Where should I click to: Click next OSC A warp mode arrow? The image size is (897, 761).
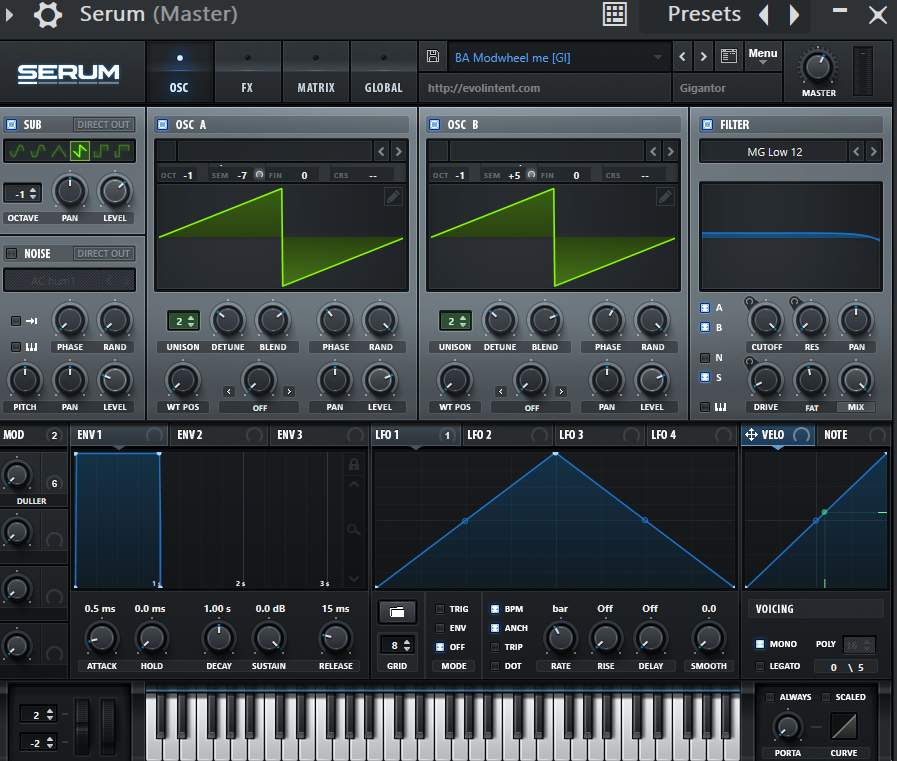tap(289, 391)
